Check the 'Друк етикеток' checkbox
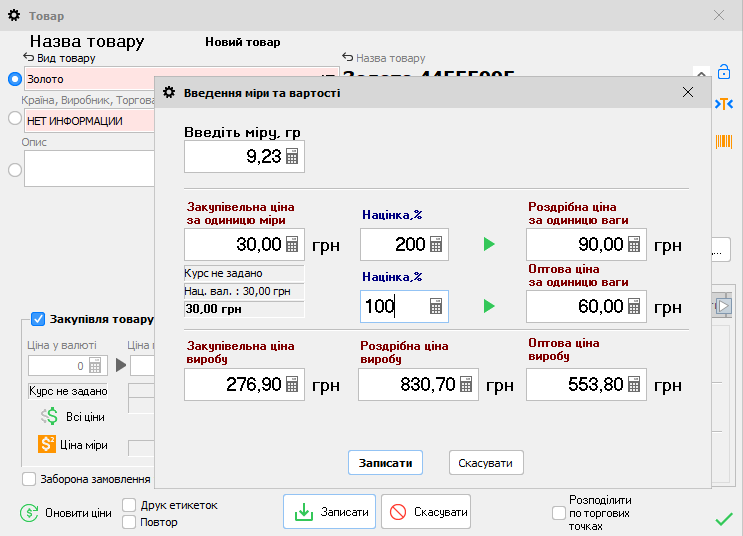This screenshot has height=536, width=743. pyautogui.click(x=129, y=505)
